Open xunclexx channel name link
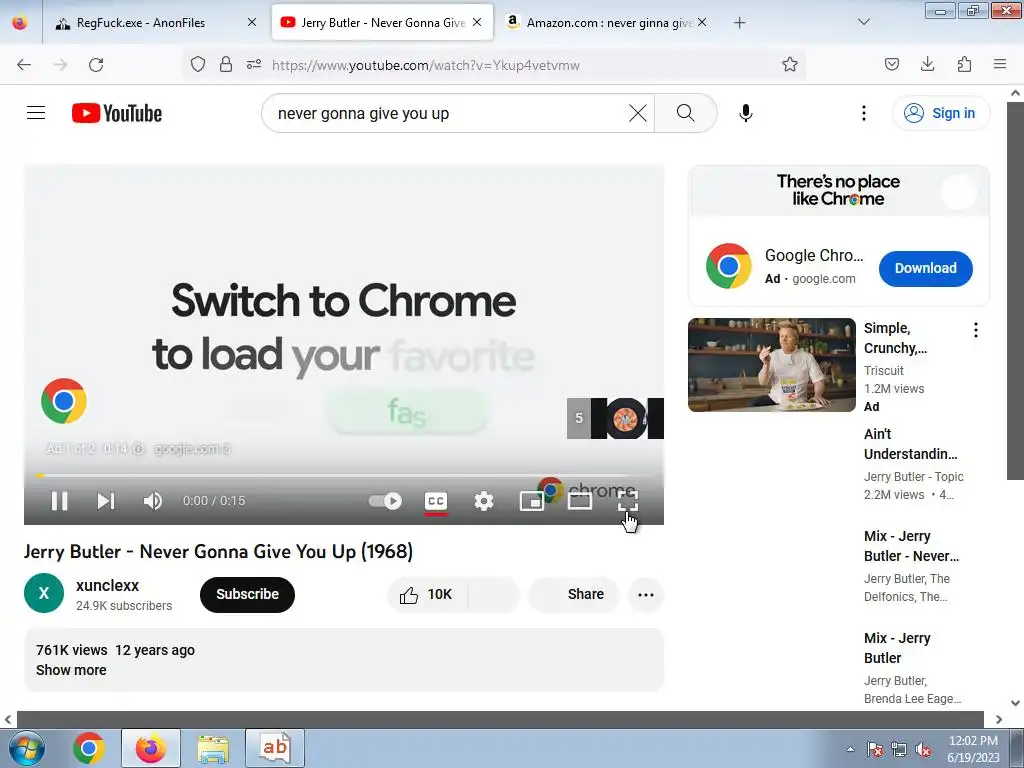Viewport: 1024px width, 768px height. pos(107,585)
